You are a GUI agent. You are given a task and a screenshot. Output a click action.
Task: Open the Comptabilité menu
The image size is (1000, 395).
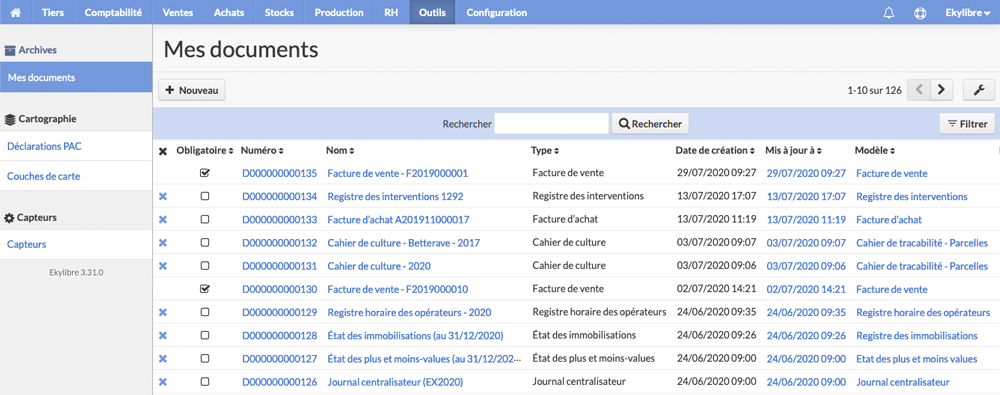pos(113,12)
